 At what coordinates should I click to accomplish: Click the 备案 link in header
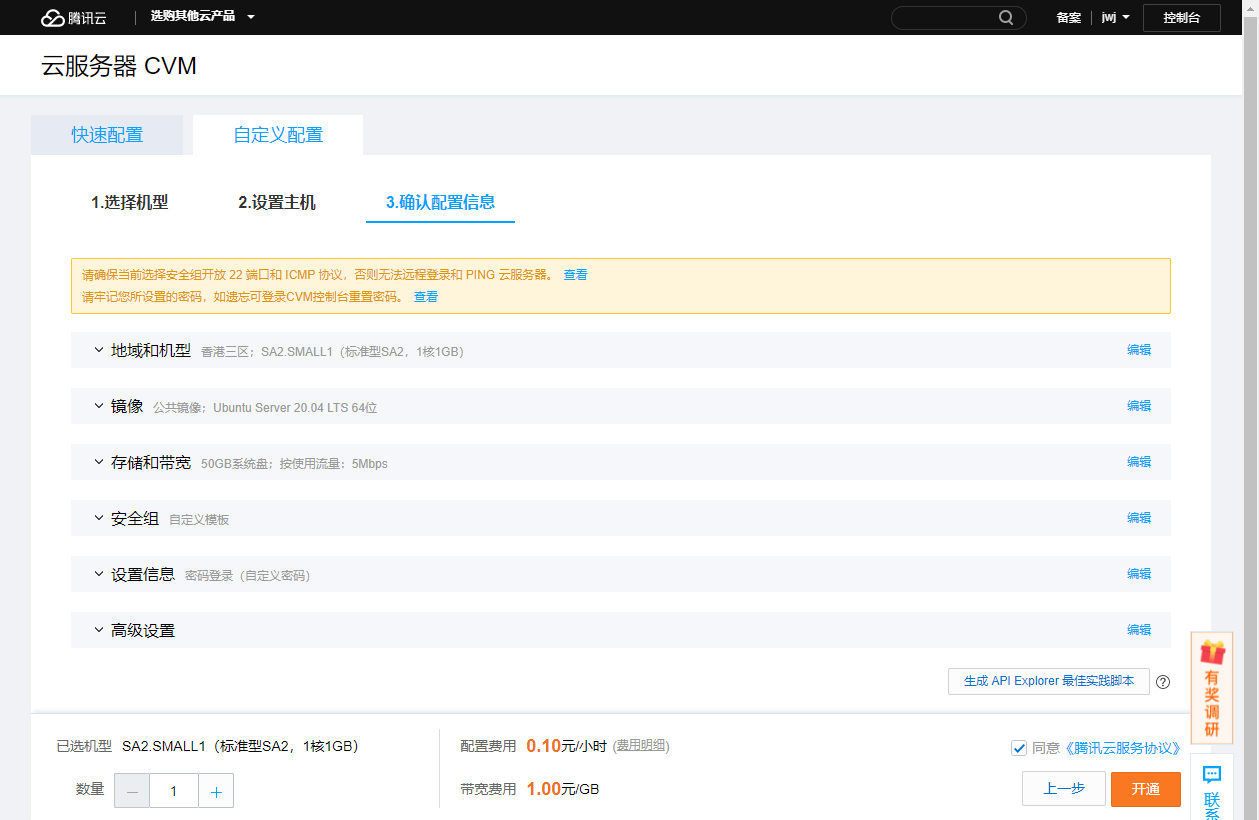[x=1069, y=17]
